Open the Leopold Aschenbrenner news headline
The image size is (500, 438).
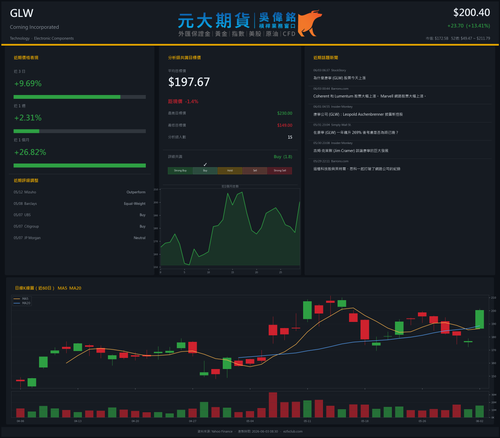[x=358, y=114]
